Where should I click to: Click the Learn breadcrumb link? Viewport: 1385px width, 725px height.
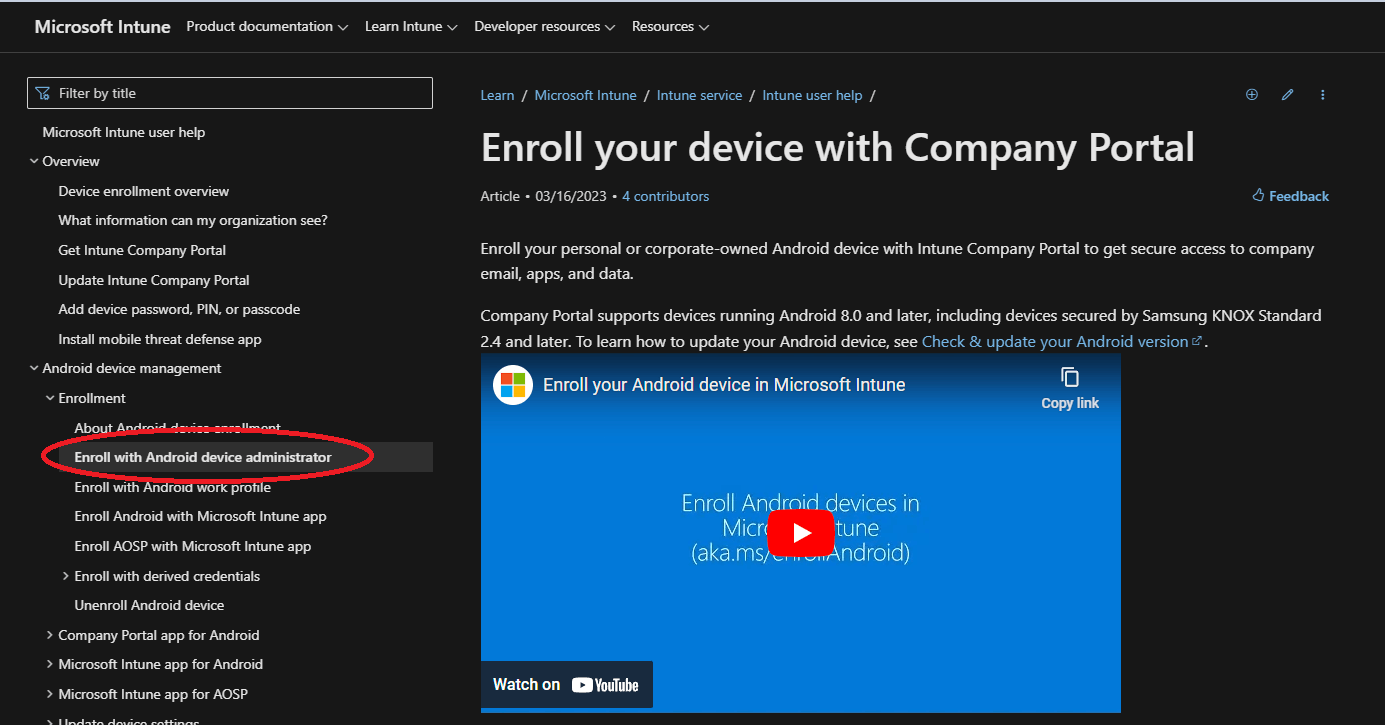click(x=497, y=95)
